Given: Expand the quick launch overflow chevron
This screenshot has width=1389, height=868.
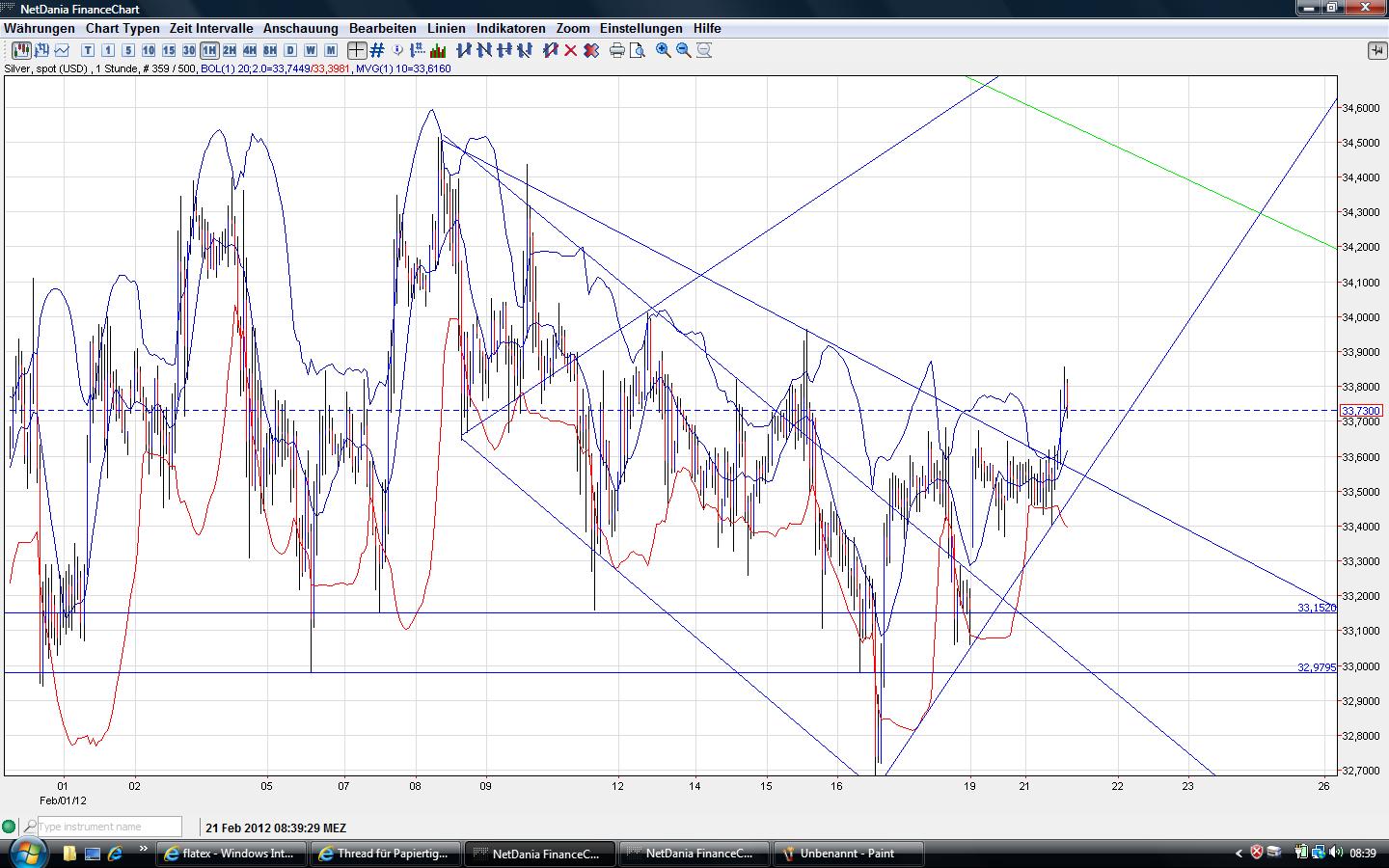Looking at the screenshot, I should (144, 850).
